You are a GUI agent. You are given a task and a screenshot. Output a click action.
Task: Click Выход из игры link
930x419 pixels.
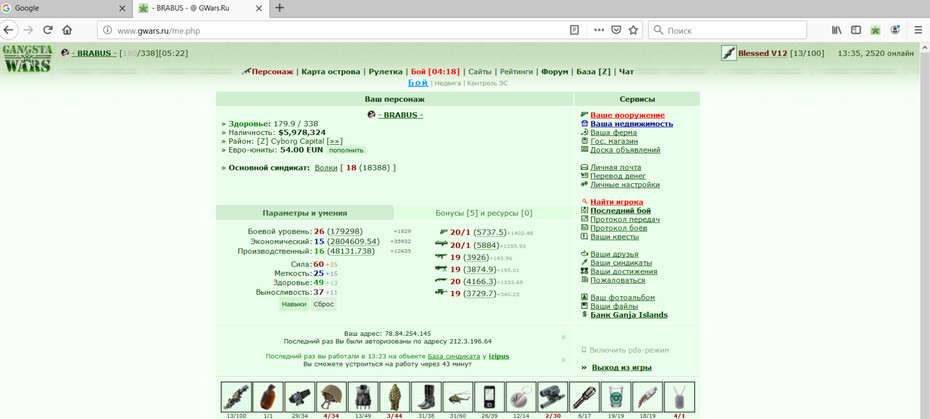[622, 367]
